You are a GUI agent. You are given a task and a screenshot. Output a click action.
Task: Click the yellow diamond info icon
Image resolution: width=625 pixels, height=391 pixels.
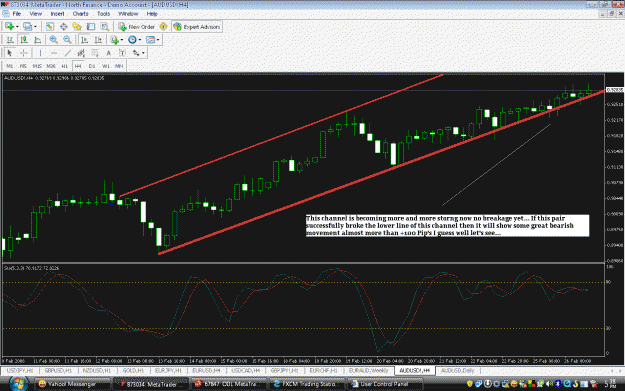163,27
